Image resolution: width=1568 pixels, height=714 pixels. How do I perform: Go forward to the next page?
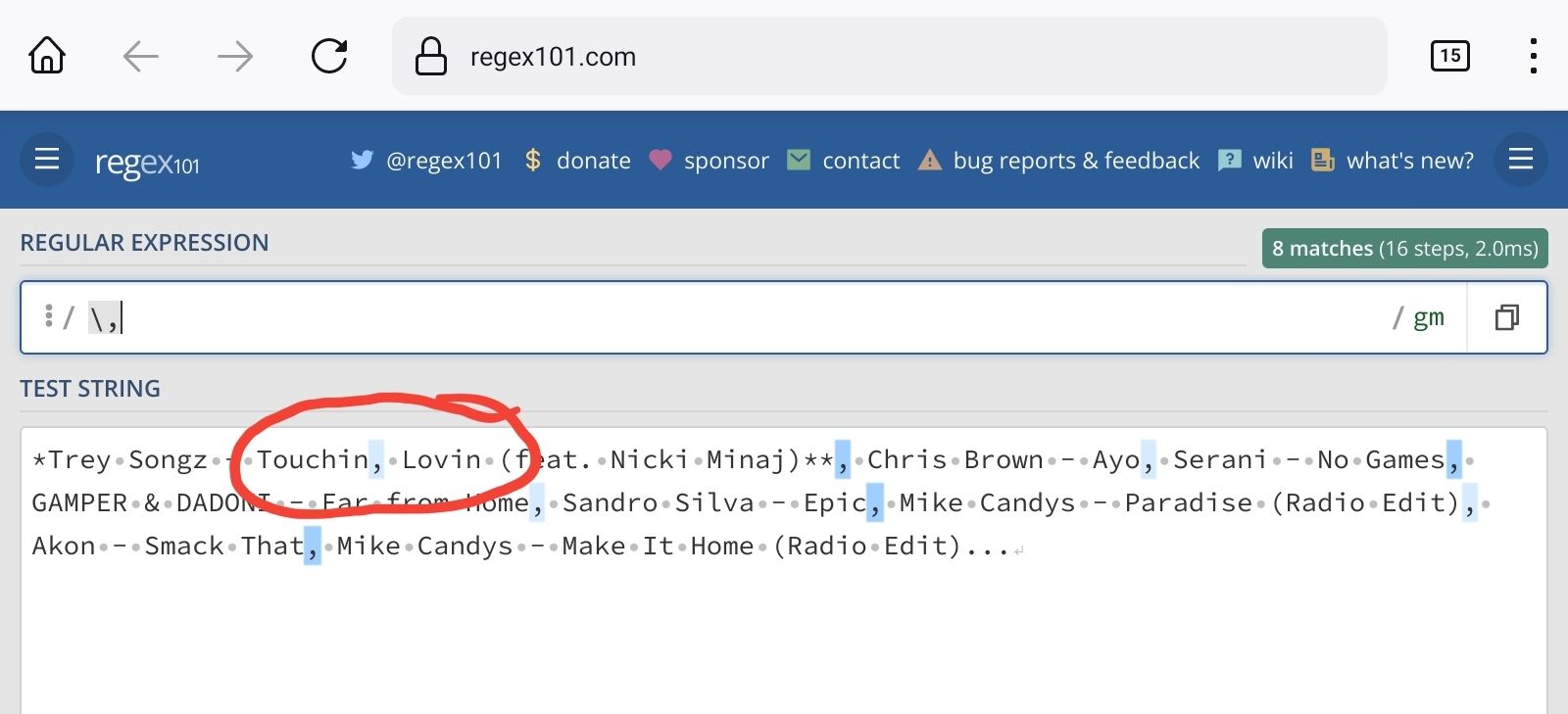[x=235, y=56]
